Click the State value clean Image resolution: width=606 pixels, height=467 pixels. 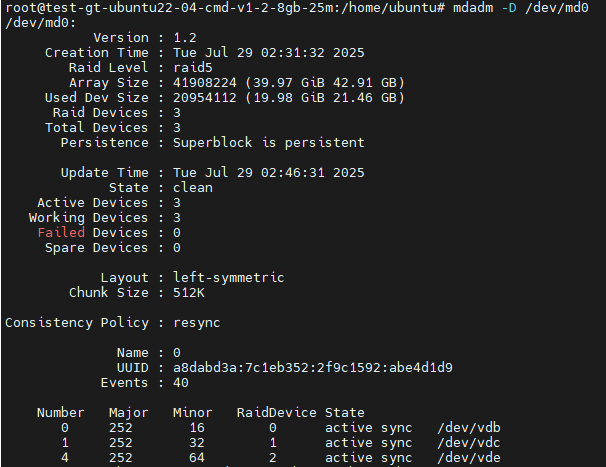pos(193,188)
